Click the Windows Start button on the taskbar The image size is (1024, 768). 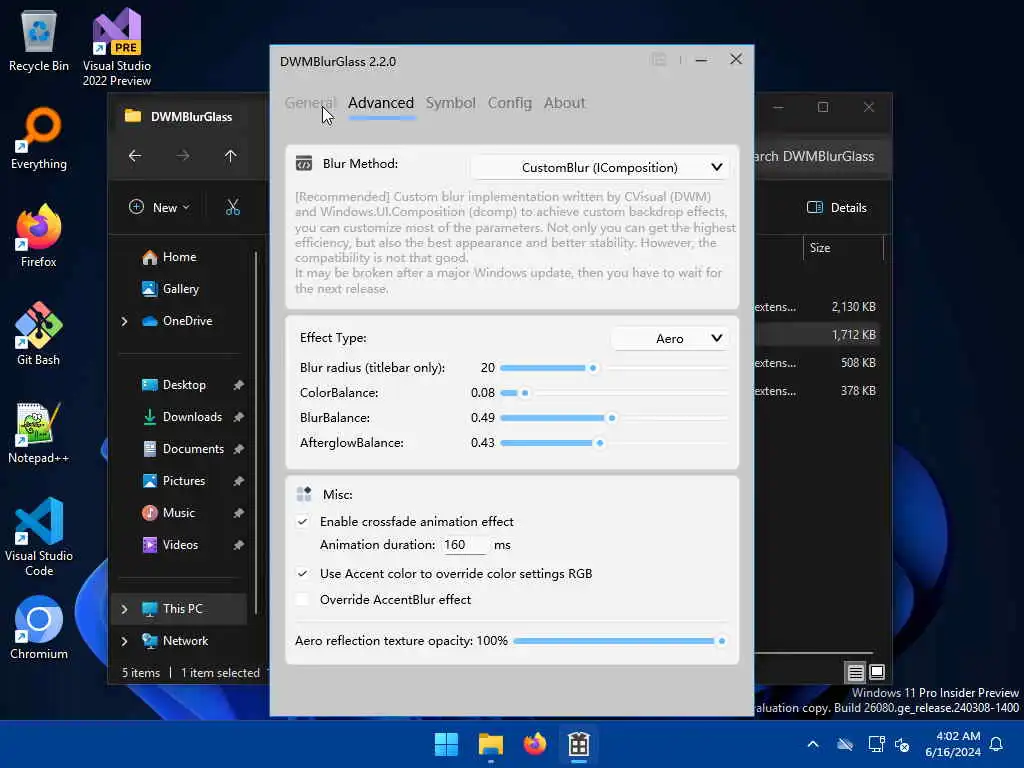point(447,744)
